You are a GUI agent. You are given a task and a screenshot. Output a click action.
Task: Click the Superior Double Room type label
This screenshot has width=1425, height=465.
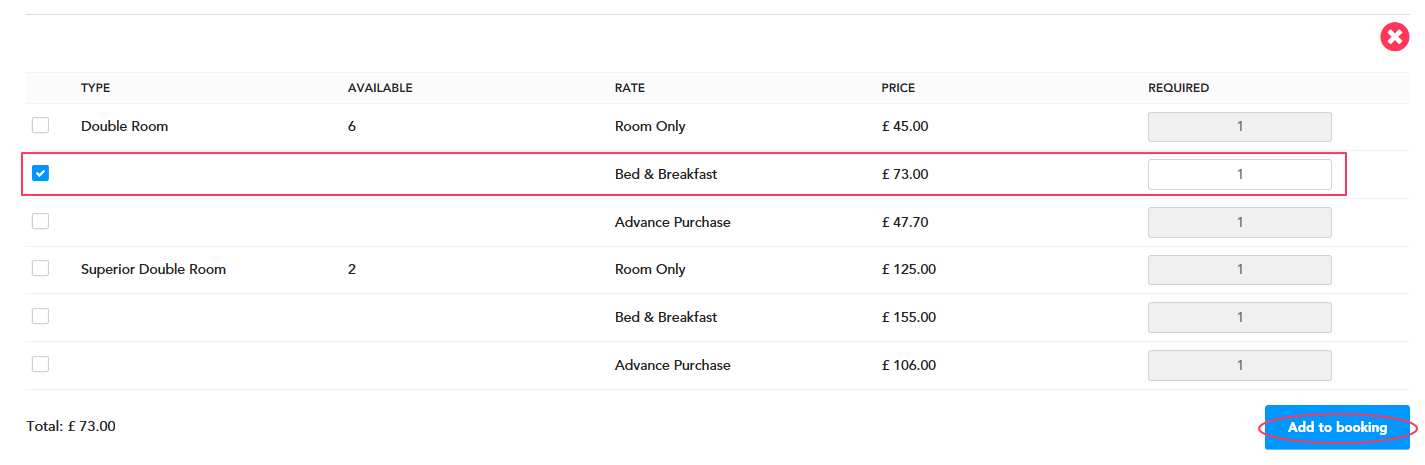tap(153, 269)
